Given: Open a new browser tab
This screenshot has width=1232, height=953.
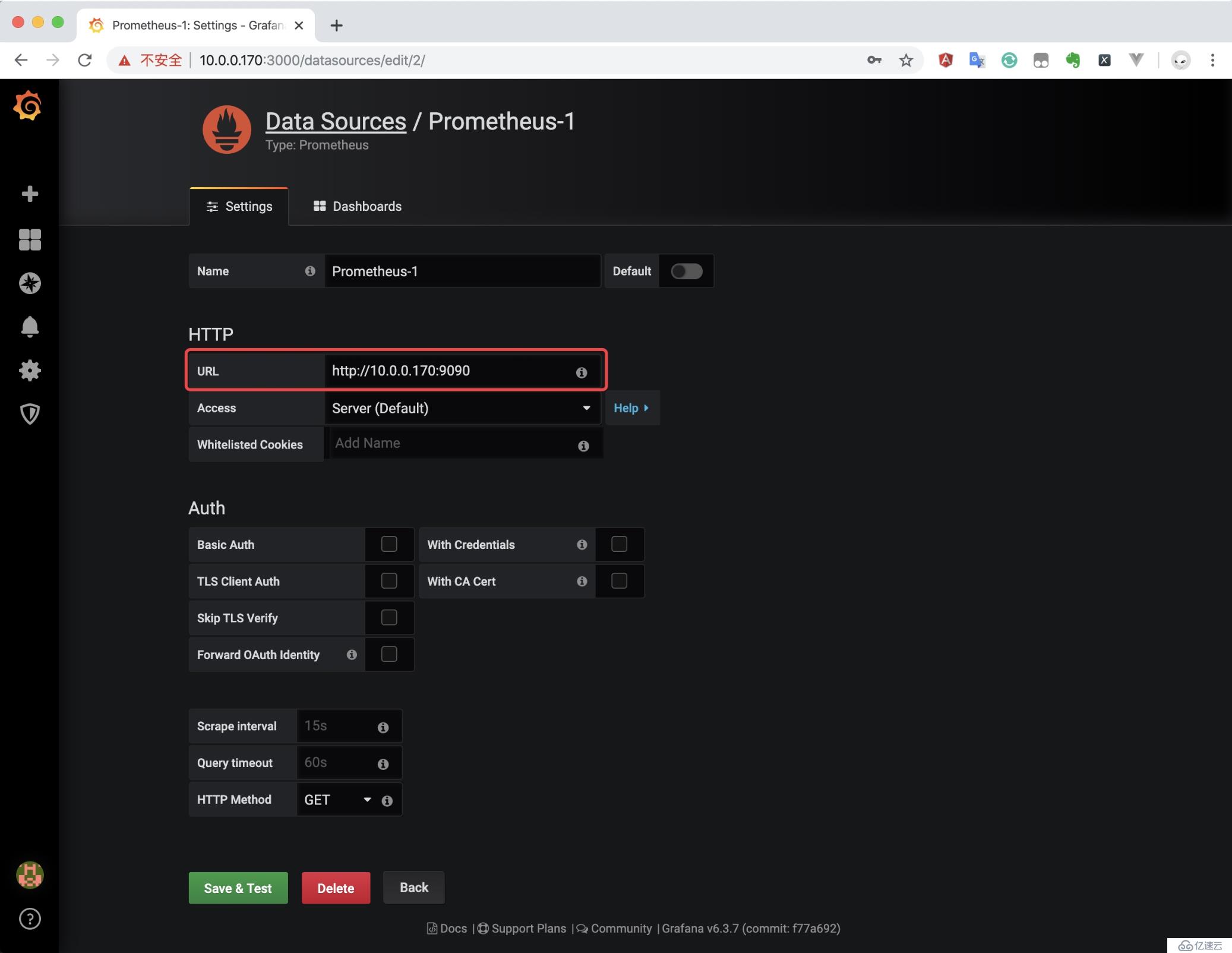Looking at the screenshot, I should [337, 25].
